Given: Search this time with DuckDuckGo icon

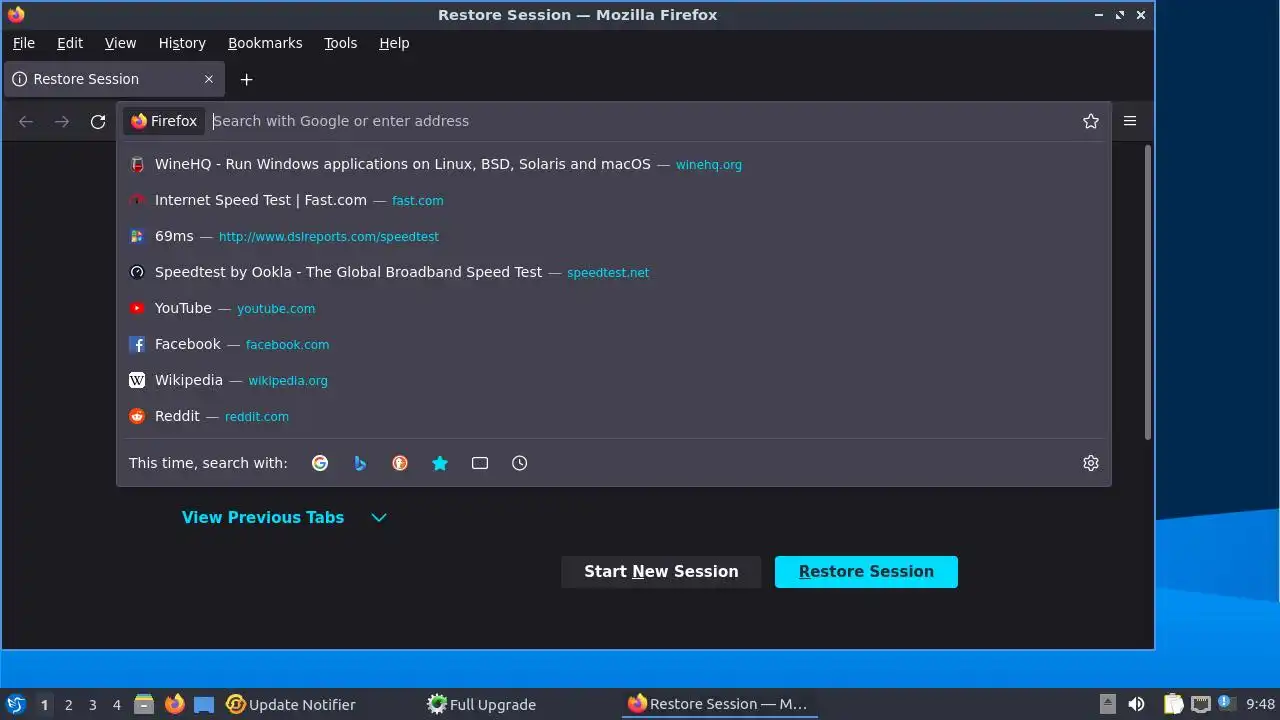Looking at the screenshot, I should [x=400, y=463].
